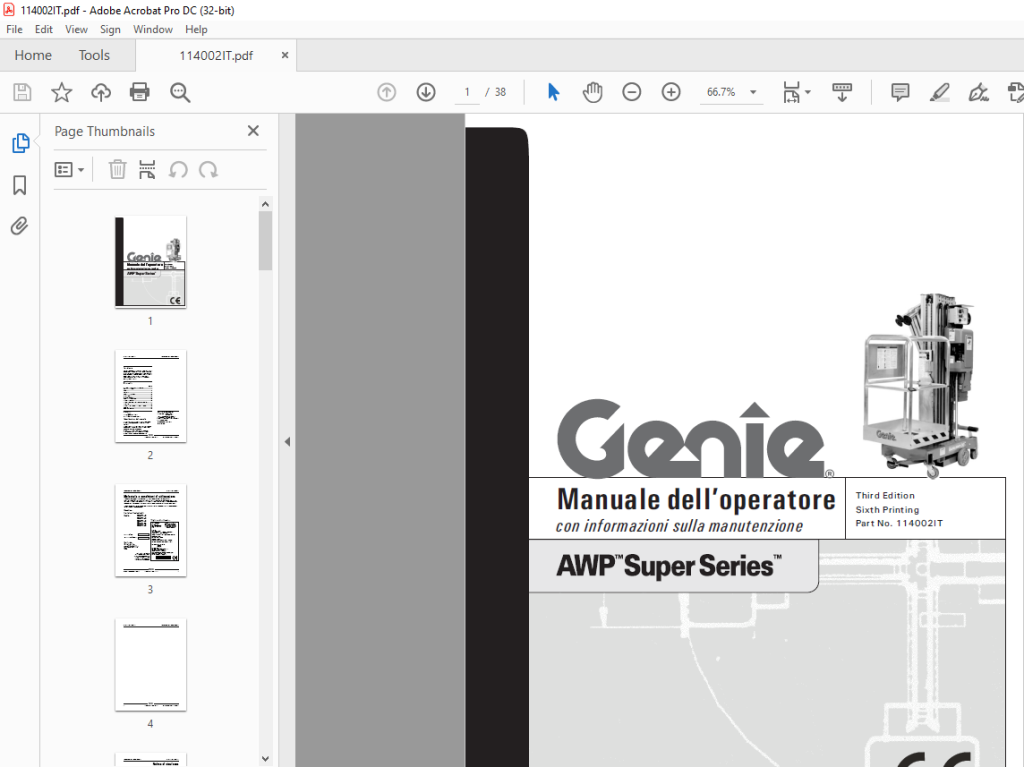1024x767 pixels.
Task: Click the Sign document pen icon
Action: pos(978,92)
